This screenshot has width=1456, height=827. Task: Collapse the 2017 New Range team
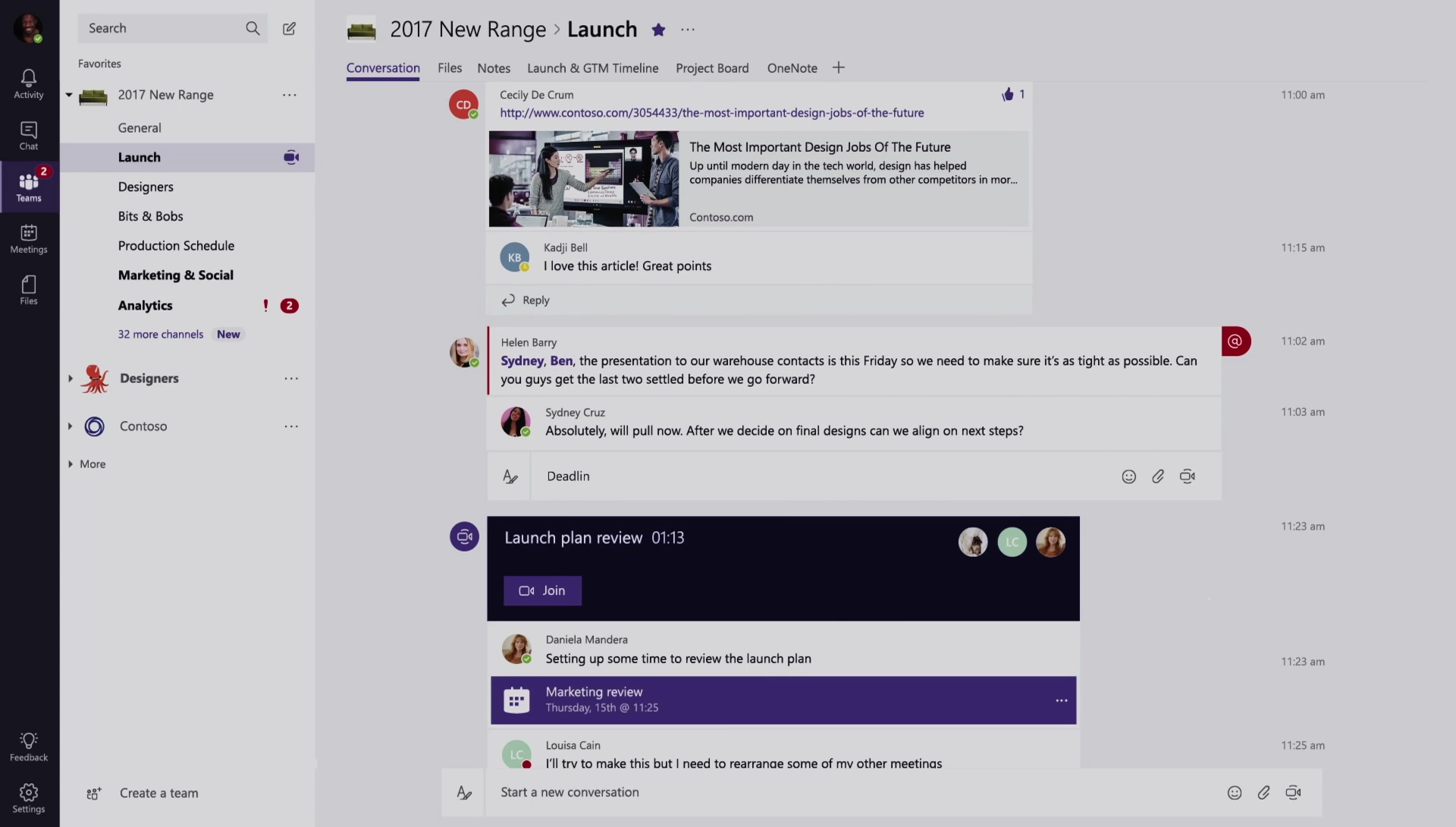pyautogui.click(x=69, y=95)
